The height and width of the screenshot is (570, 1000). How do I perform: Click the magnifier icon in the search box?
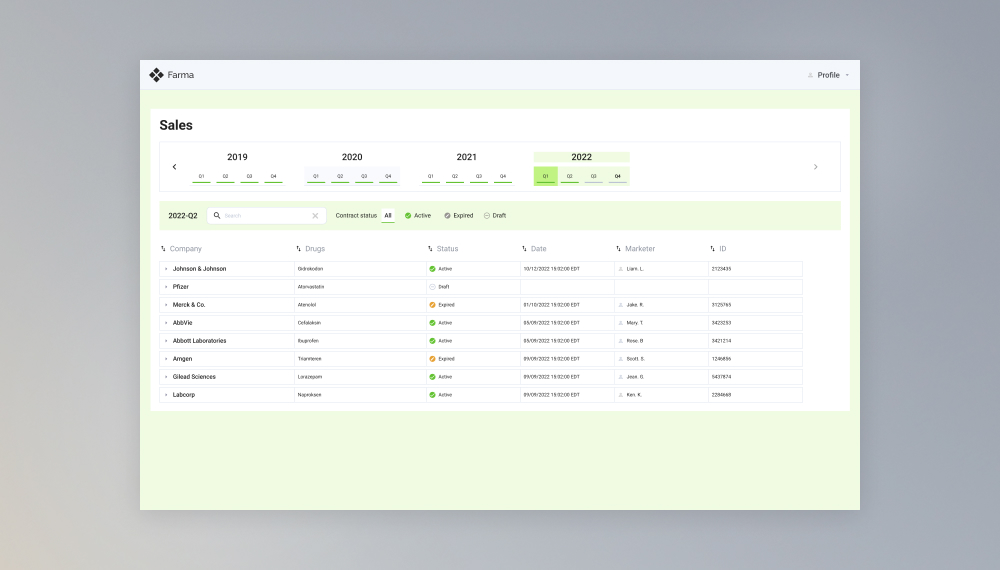[217, 216]
